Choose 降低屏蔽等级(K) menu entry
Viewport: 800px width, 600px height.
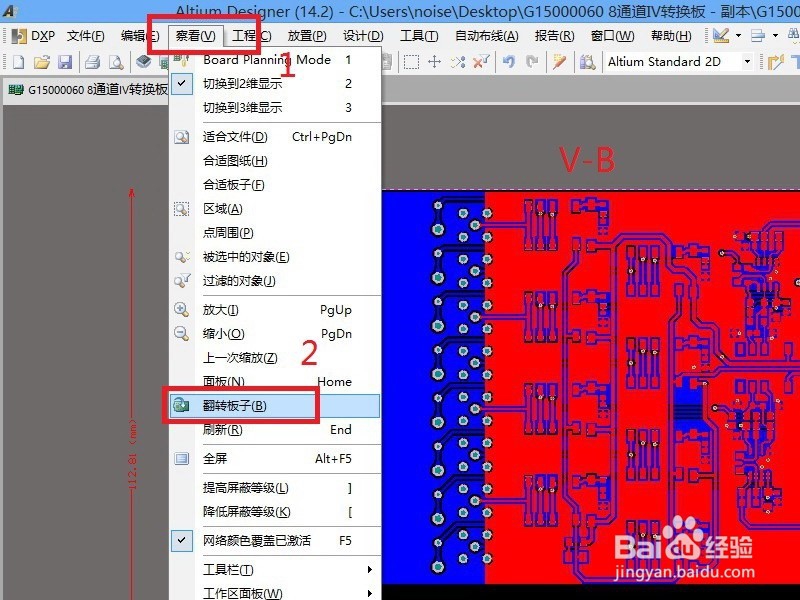tap(276, 512)
